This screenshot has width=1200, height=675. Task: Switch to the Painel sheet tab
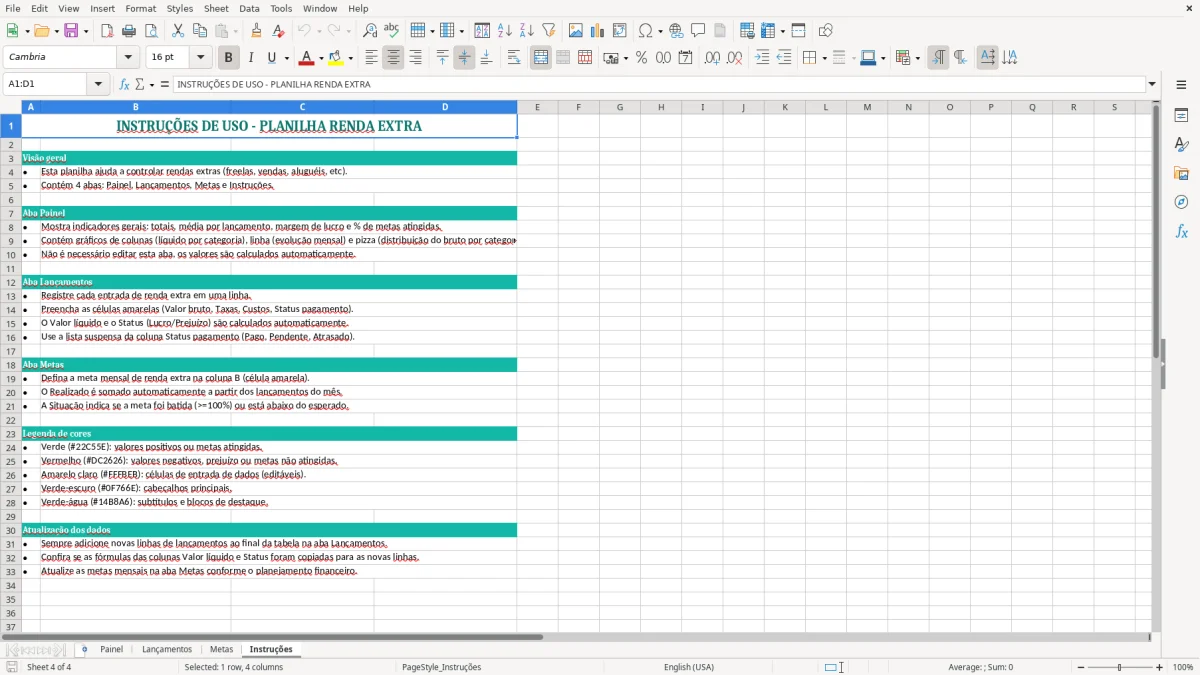[111, 649]
